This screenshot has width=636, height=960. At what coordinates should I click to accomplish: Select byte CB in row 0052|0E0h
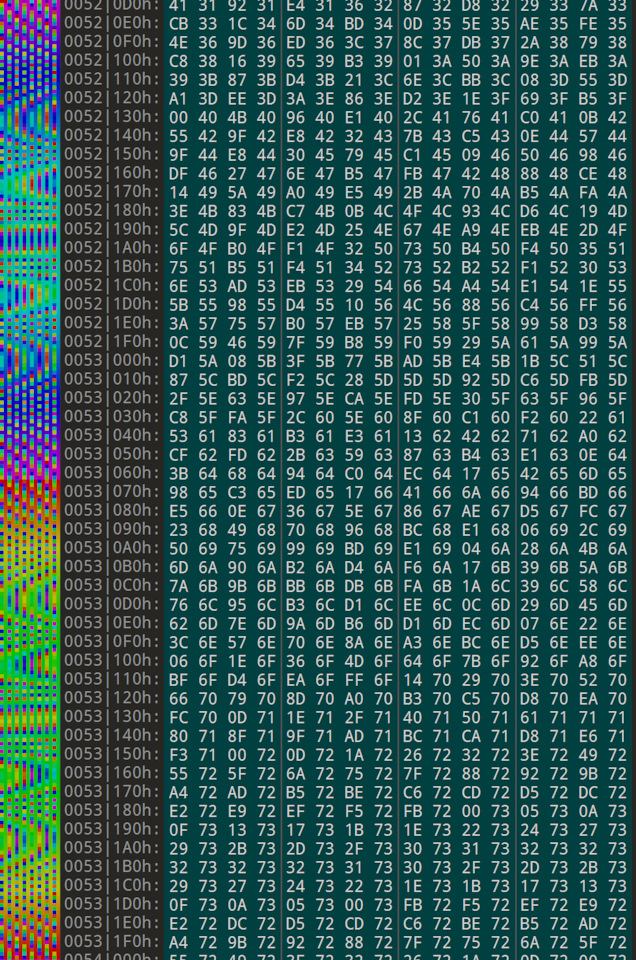coord(178,23)
